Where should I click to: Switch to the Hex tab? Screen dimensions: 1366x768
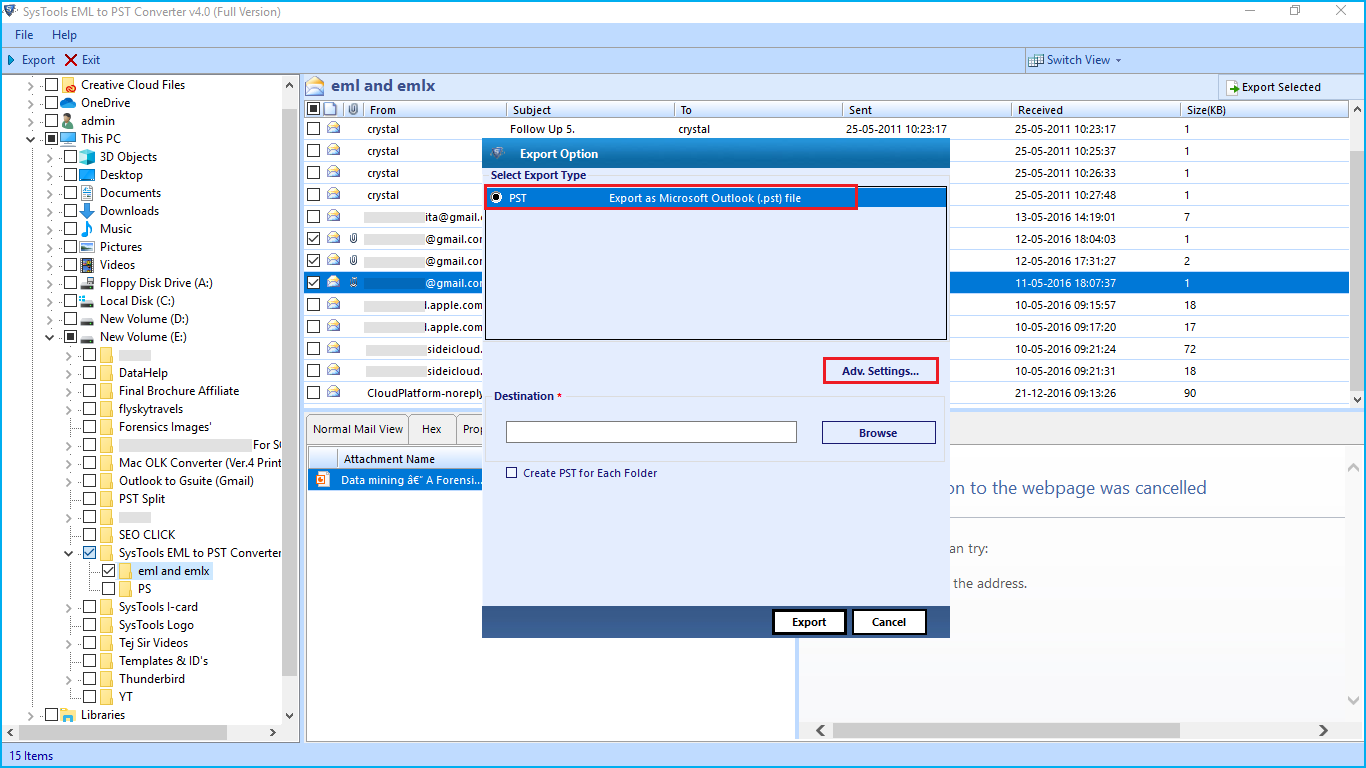(432, 429)
